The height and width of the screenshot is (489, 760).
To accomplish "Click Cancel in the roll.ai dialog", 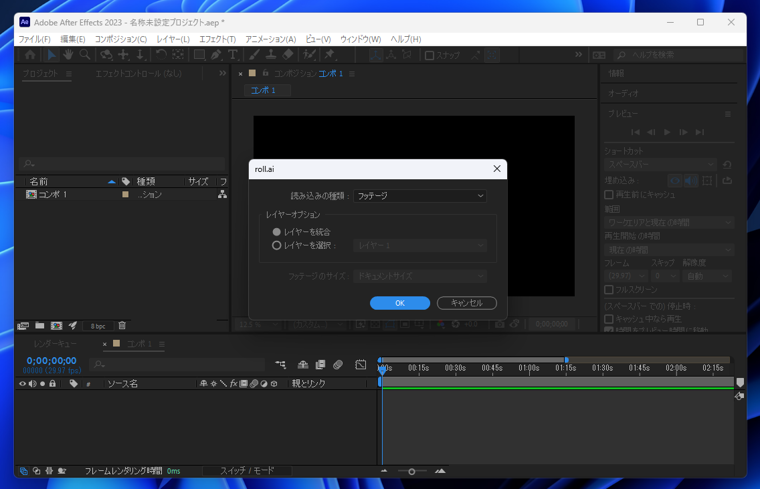I will (x=467, y=303).
